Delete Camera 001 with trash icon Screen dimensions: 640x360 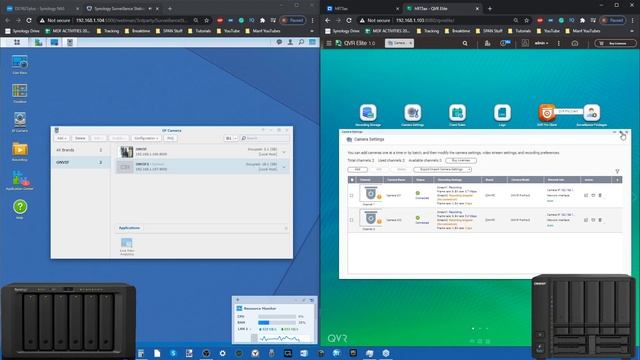pyautogui.click(x=600, y=196)
